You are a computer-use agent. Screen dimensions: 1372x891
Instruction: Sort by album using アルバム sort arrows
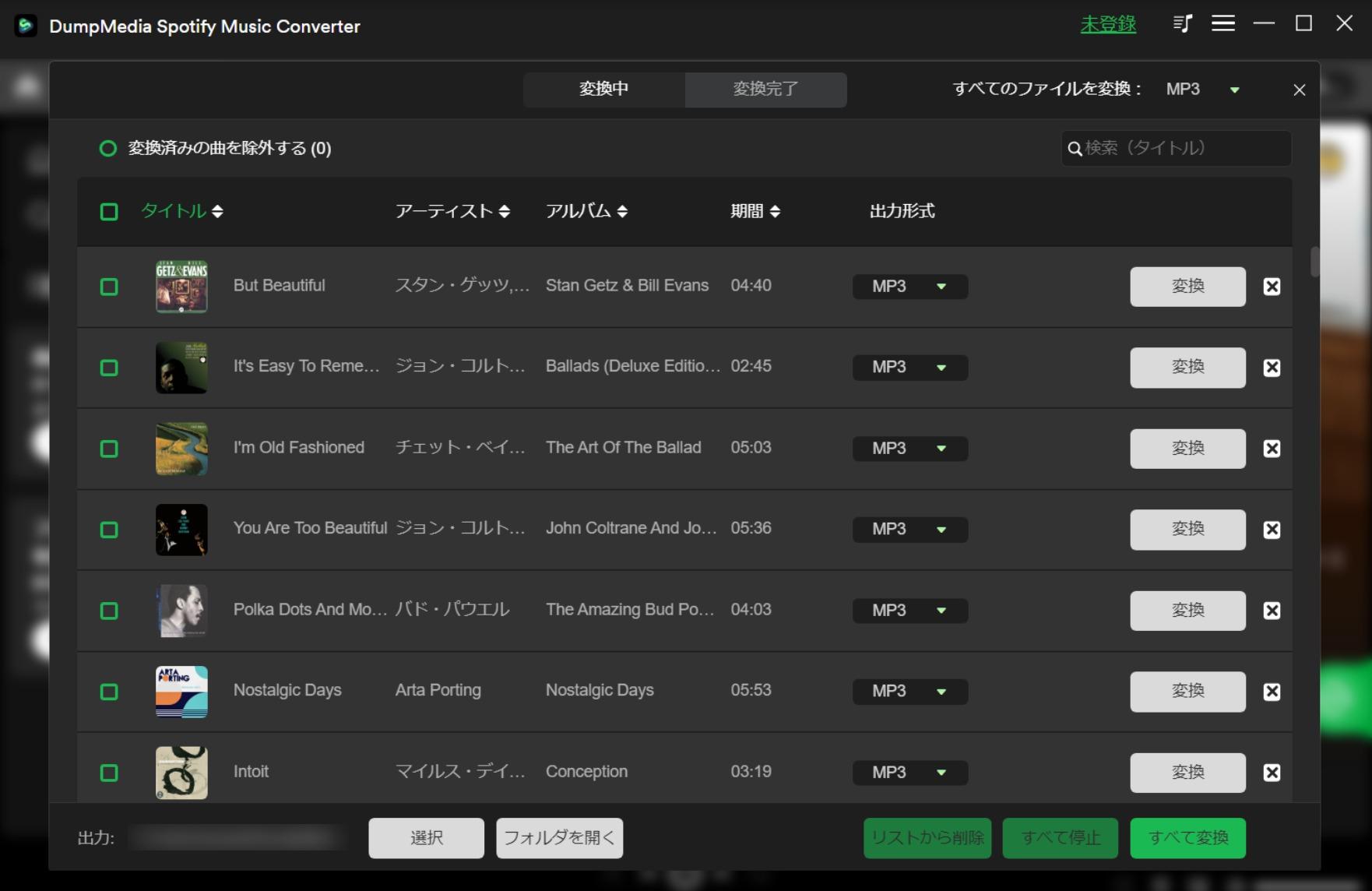tap(621, 211)
